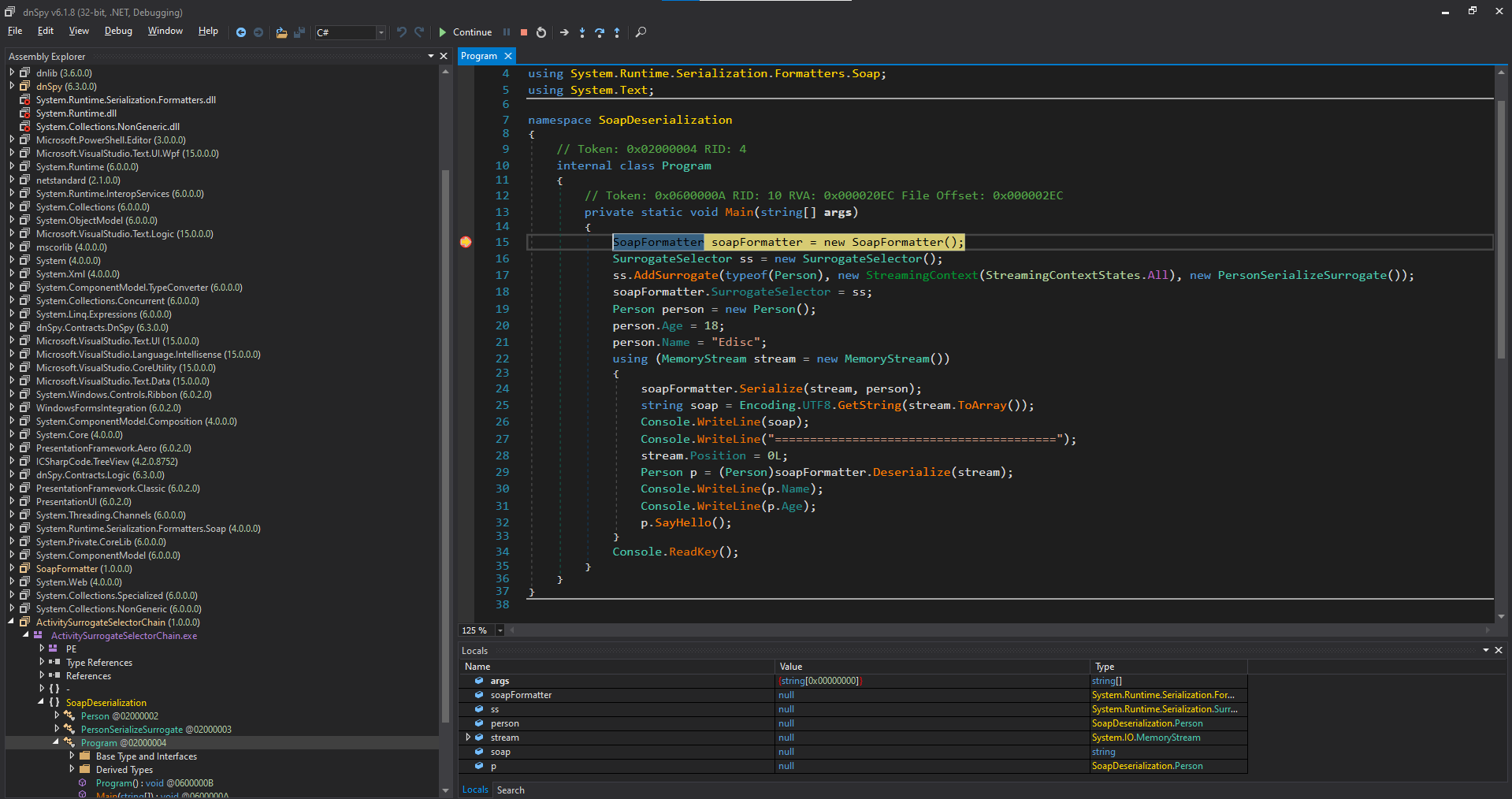
Task: Close the Program tab
Action: pos(508,56)
